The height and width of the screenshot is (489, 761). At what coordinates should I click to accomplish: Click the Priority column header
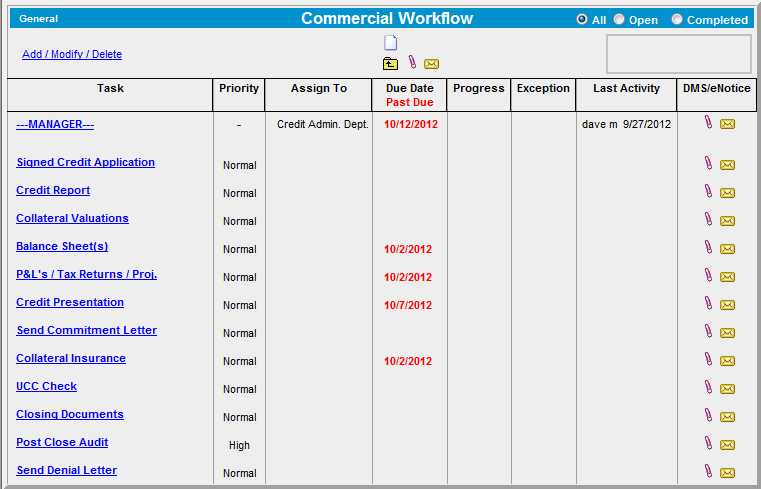click(239, 88)
